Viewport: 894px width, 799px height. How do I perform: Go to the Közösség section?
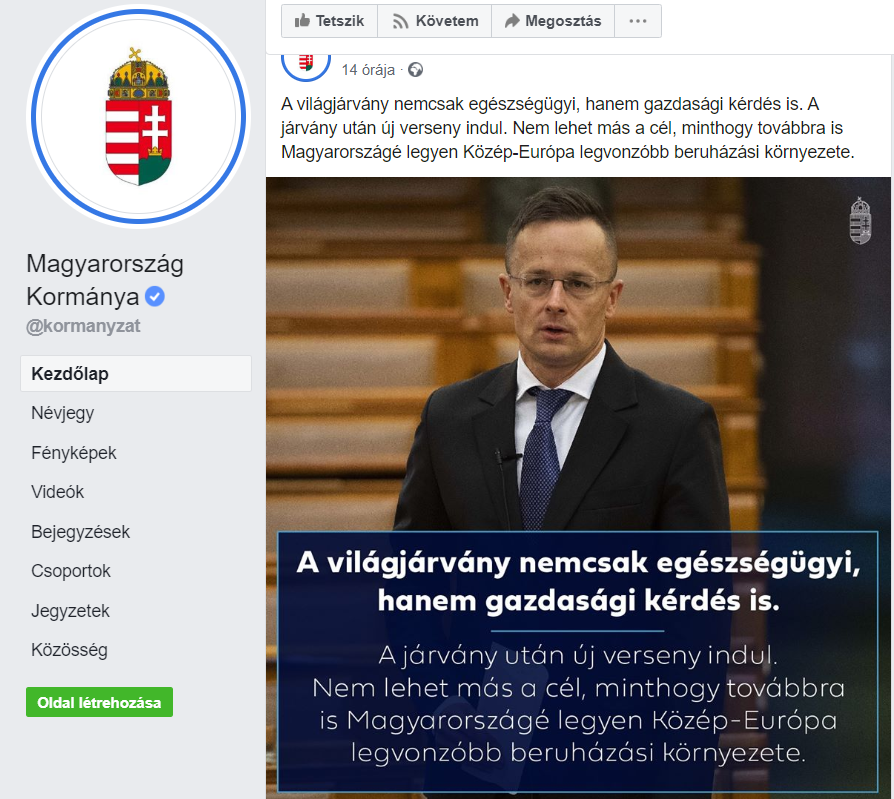click(69, 650)
